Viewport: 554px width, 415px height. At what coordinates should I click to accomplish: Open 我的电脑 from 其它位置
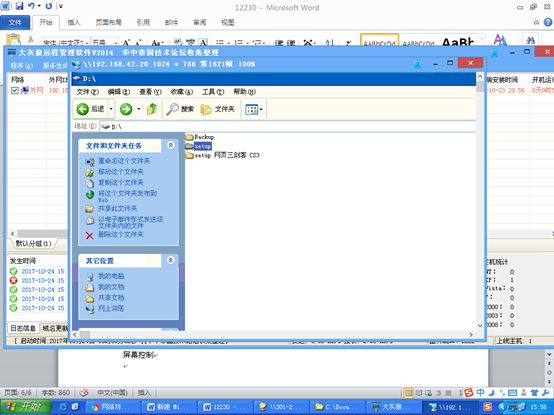111,276
